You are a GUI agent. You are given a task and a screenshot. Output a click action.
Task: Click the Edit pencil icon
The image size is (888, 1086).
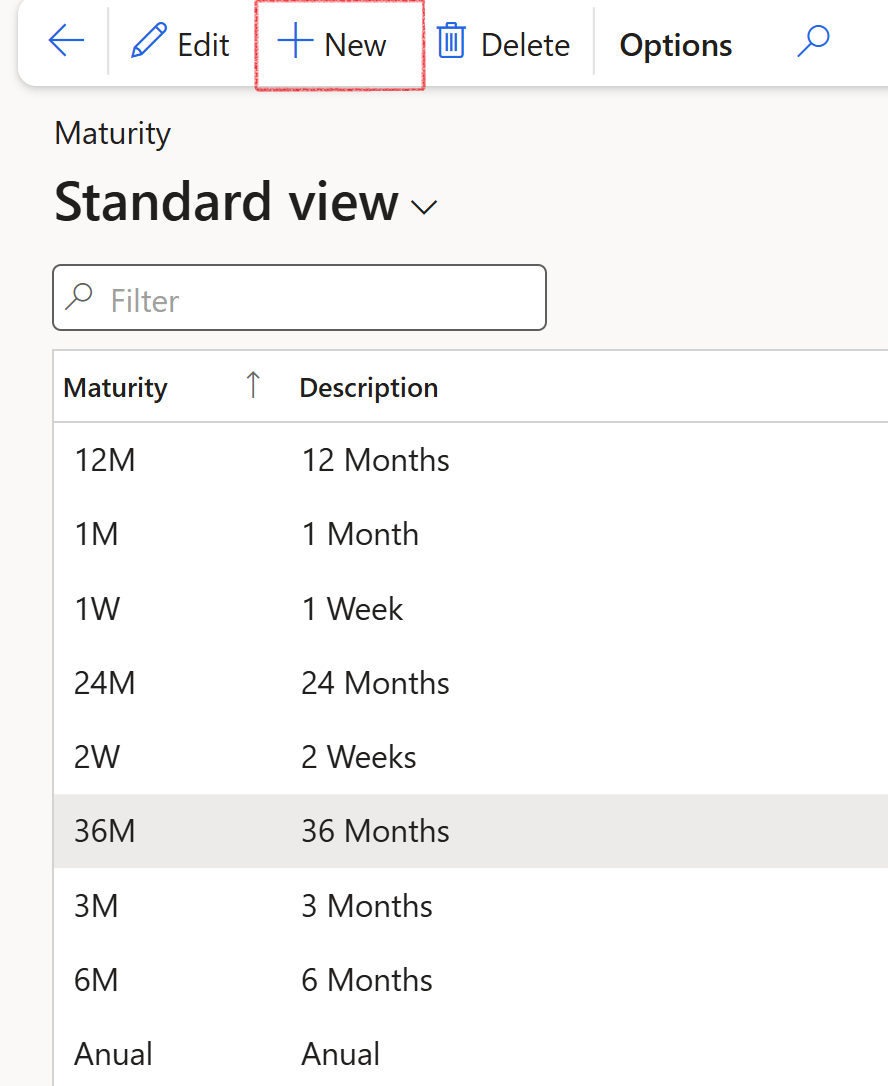[x=149, y=43]
